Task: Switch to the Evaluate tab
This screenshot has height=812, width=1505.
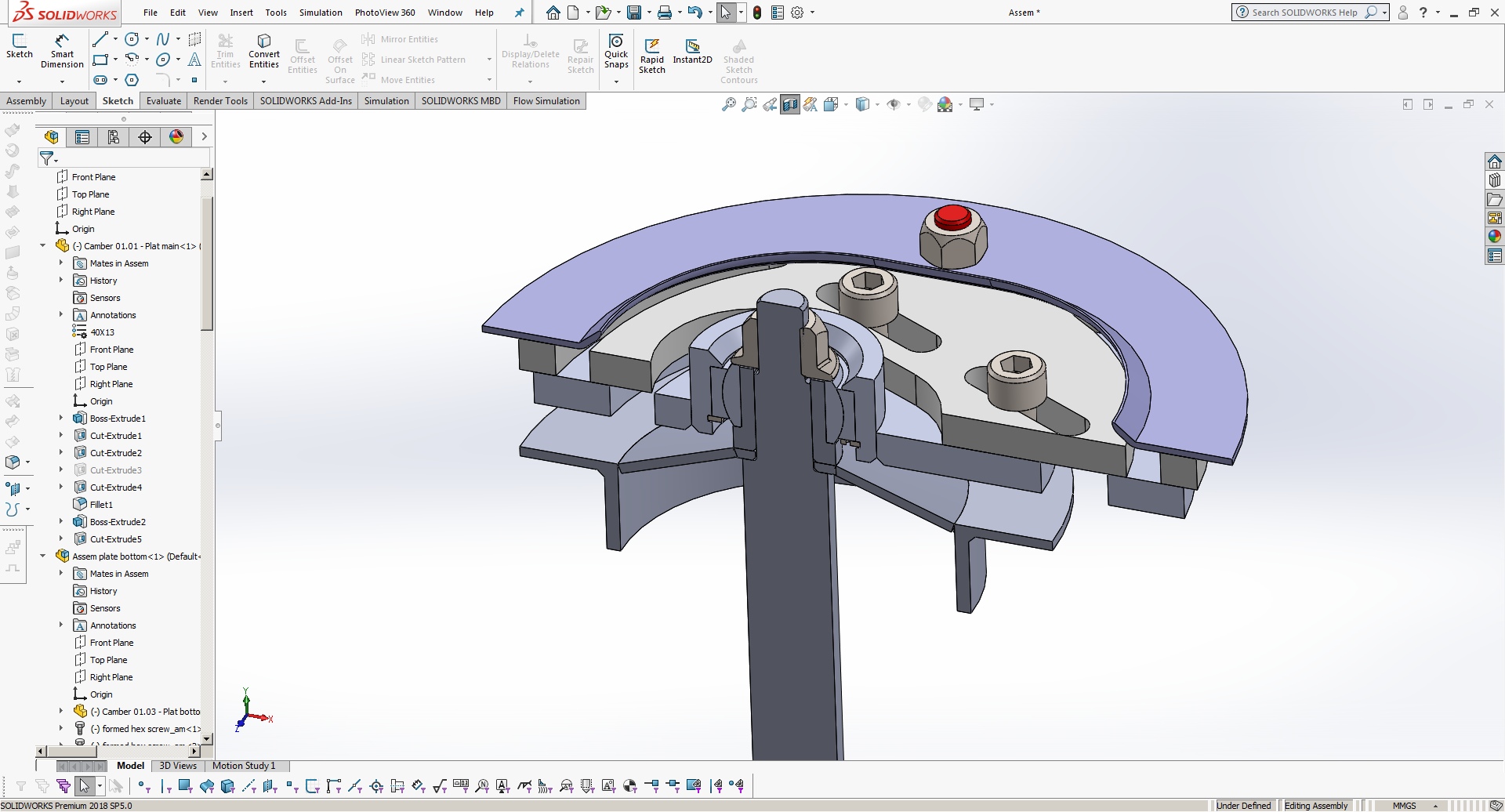Action: [x=164, y=101]
